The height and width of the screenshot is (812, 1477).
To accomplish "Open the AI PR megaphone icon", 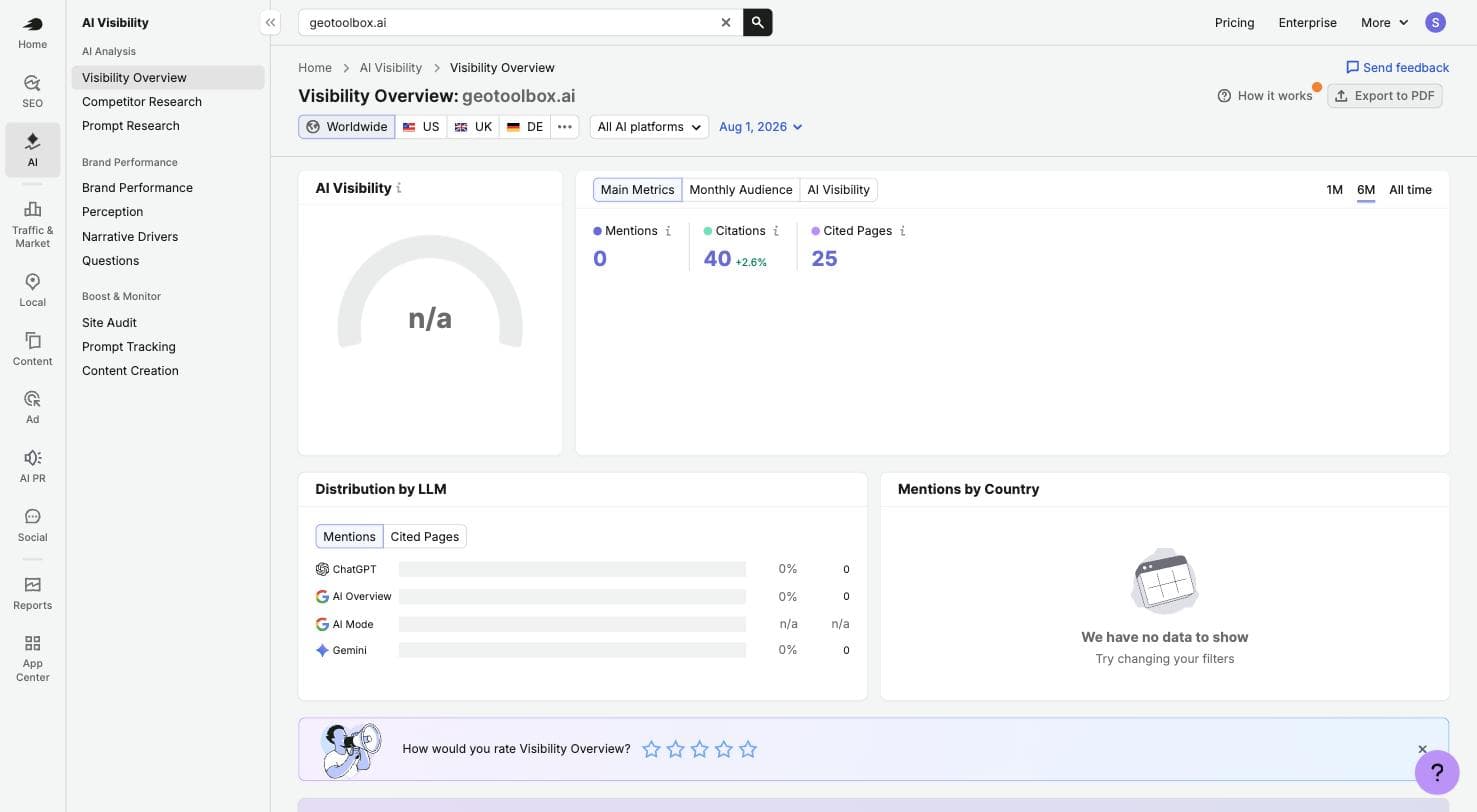I will point(32,458).
